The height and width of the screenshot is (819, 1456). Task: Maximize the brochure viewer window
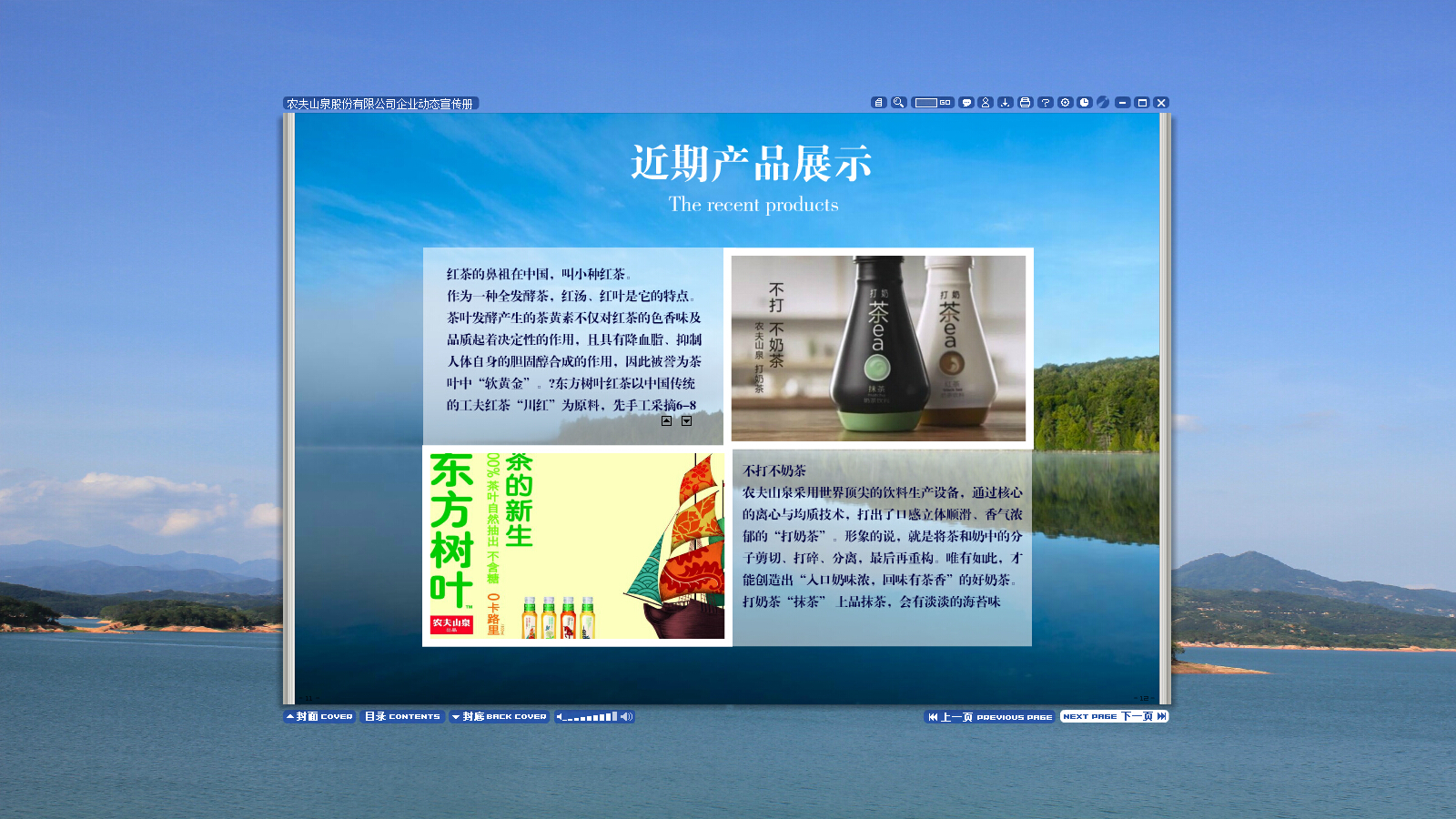pos(1142,103)
